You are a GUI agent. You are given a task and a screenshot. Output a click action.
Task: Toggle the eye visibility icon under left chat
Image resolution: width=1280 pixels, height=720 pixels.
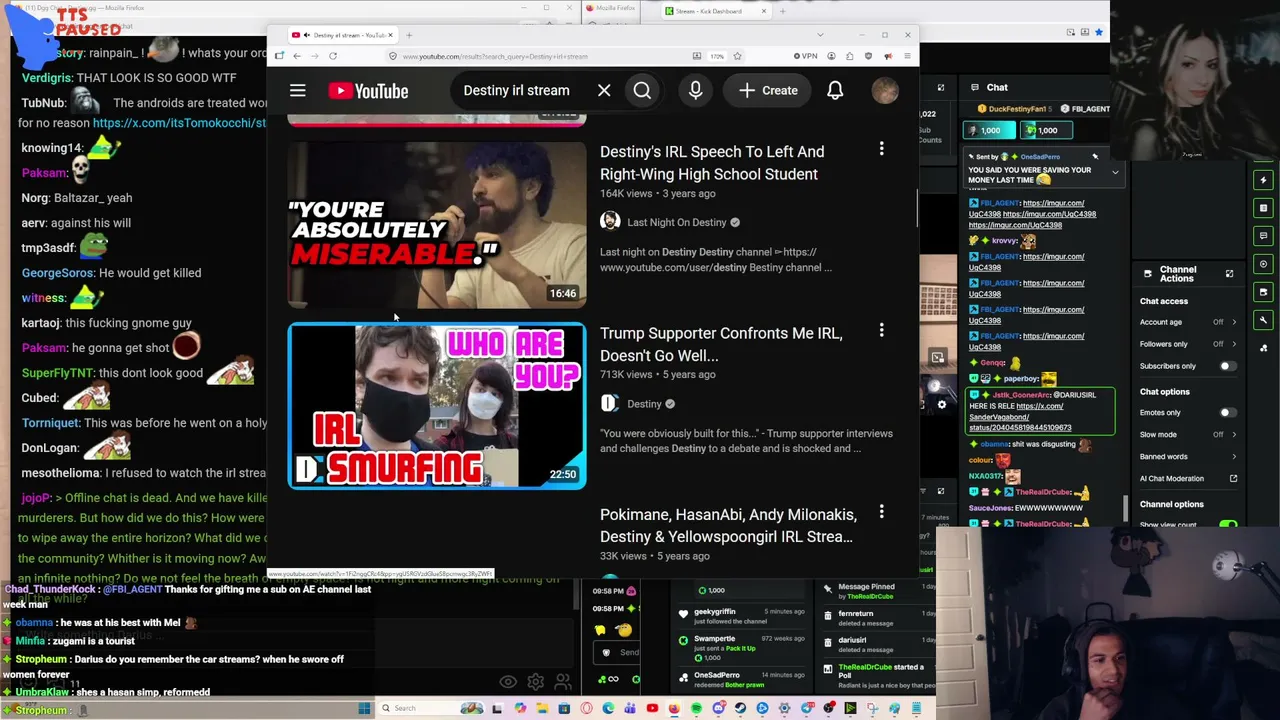coord(508,682)
